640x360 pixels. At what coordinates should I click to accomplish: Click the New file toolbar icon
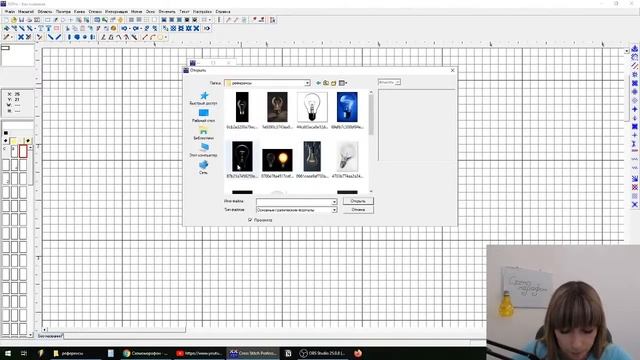[x=6, y=20]
